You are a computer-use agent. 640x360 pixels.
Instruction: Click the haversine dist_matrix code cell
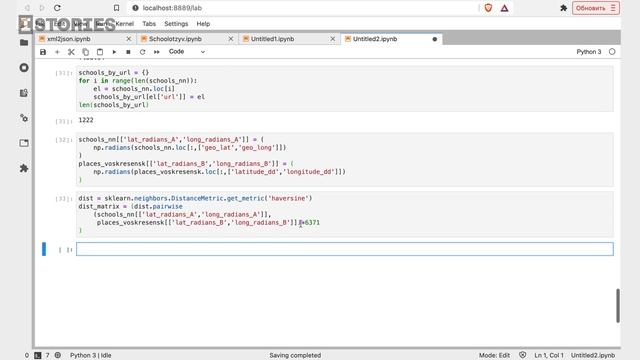tap(344, 214)
